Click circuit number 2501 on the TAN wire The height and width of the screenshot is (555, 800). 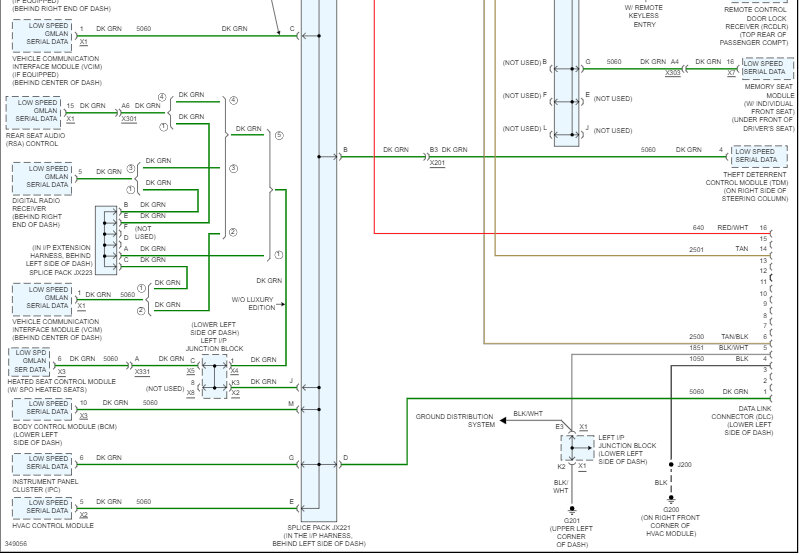(x=696, y=249)
